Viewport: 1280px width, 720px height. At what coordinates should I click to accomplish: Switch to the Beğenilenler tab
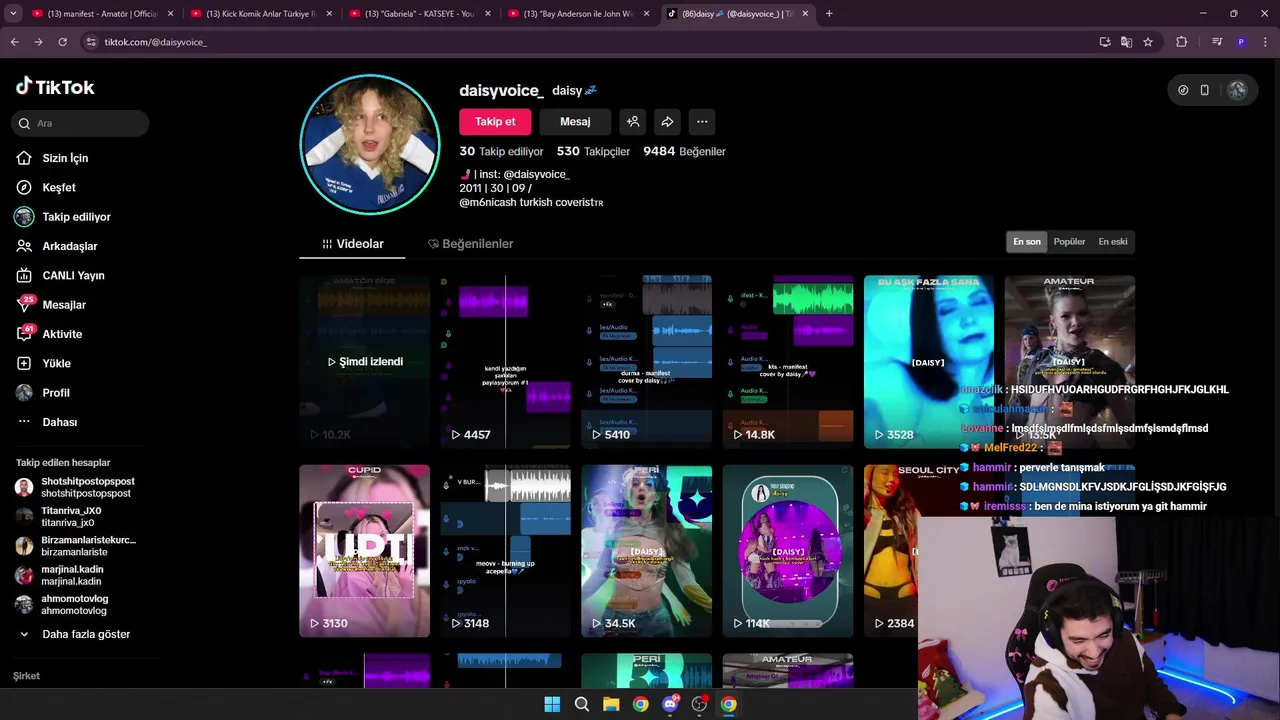tap(470, 244)
